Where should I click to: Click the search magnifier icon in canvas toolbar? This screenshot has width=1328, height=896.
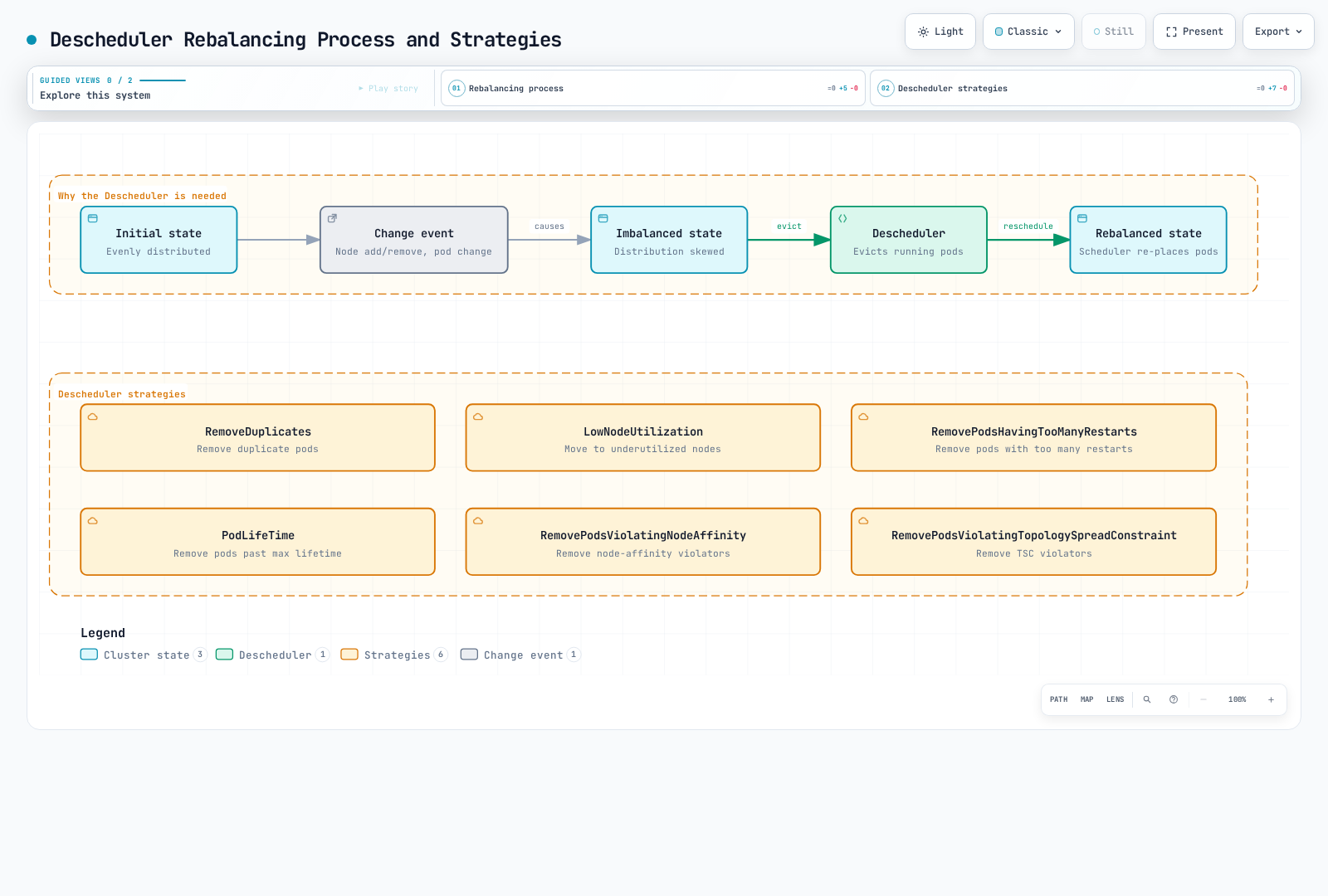coord(1147,699)
